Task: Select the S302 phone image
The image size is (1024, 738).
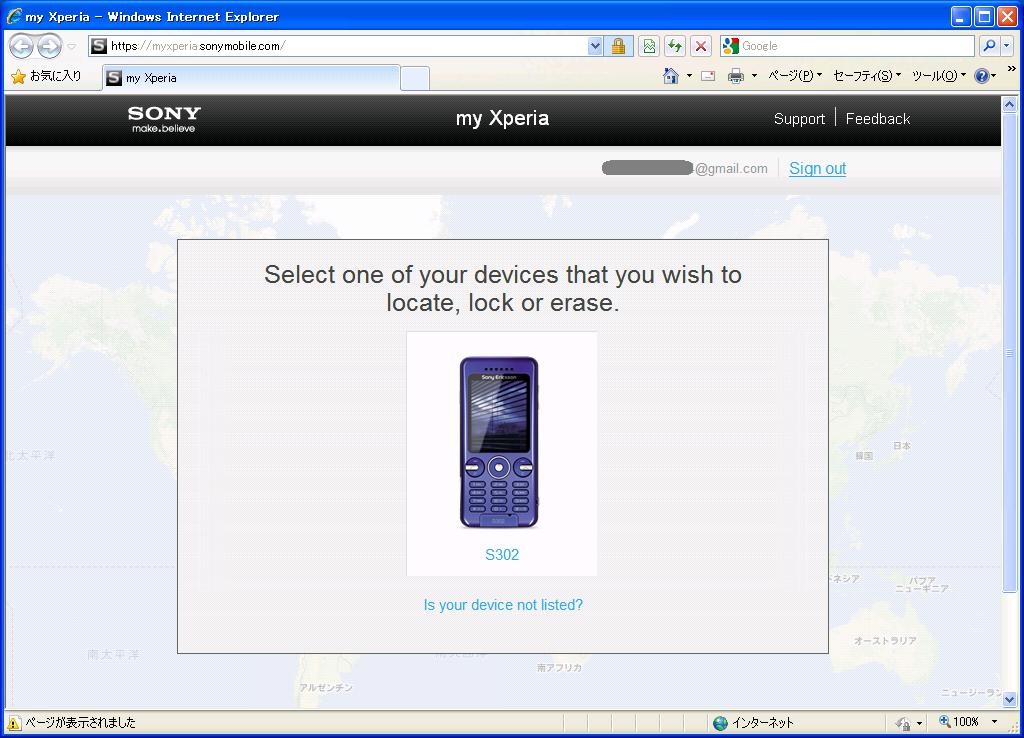Action: (x=499, y=442)
